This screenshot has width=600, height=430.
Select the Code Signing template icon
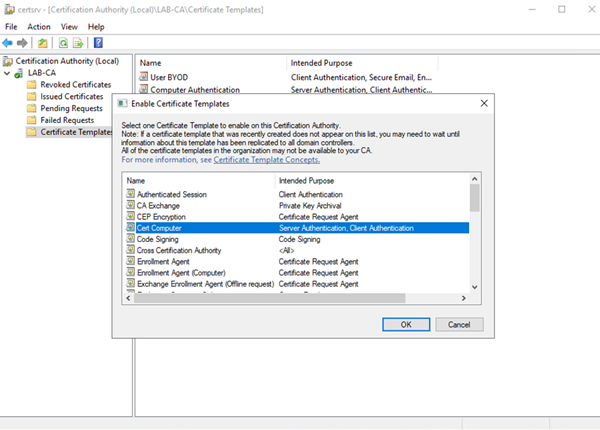[130, 239]
